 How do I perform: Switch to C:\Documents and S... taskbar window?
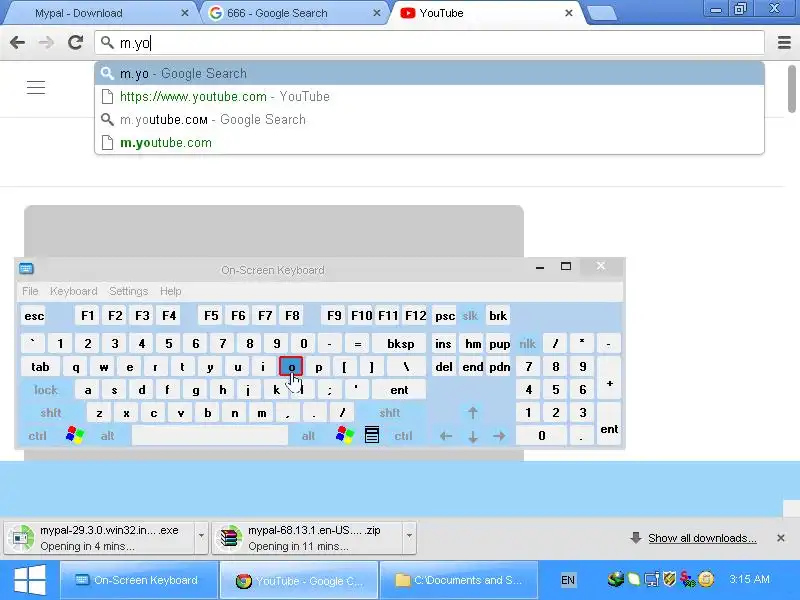458,580
